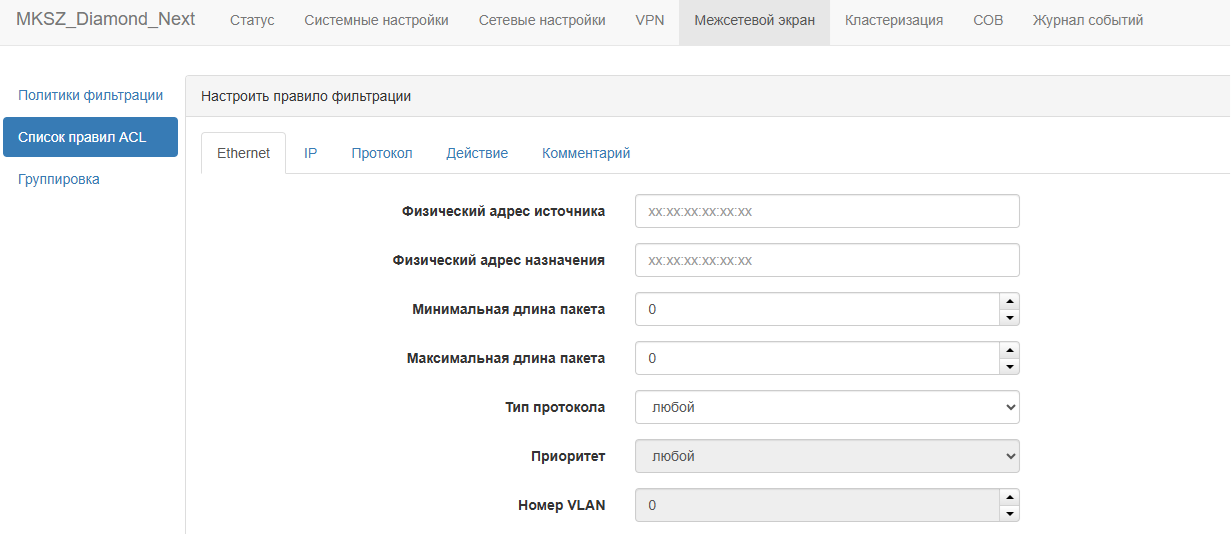The height and width of the screenshot is (534, 1231).
Task: Decrease the Минимальная длина пакета value
Action: point(1009,318)
